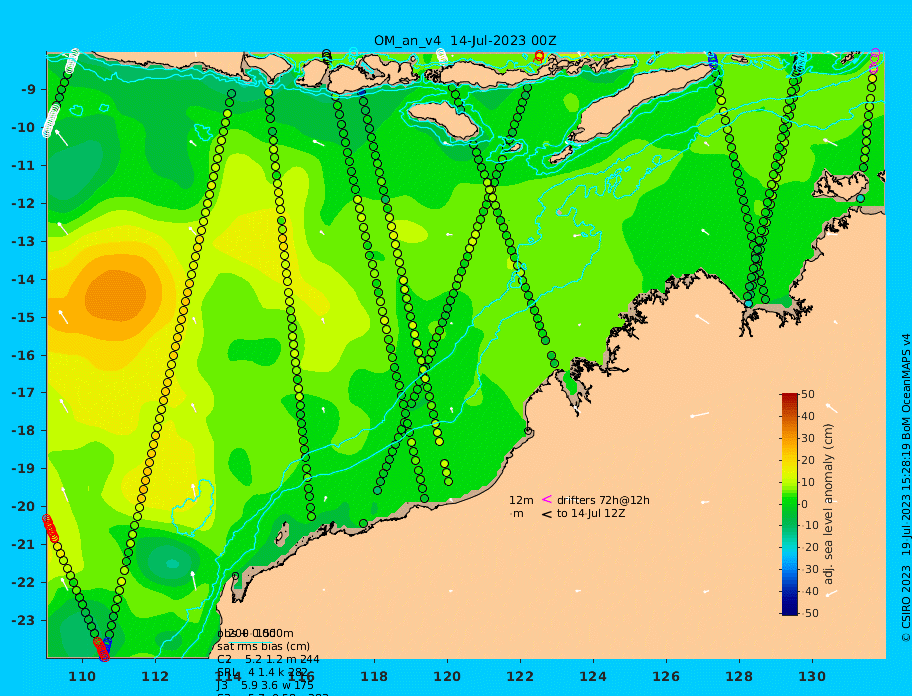Click latitude label '-17' on the y-axis

coord(24,393)
